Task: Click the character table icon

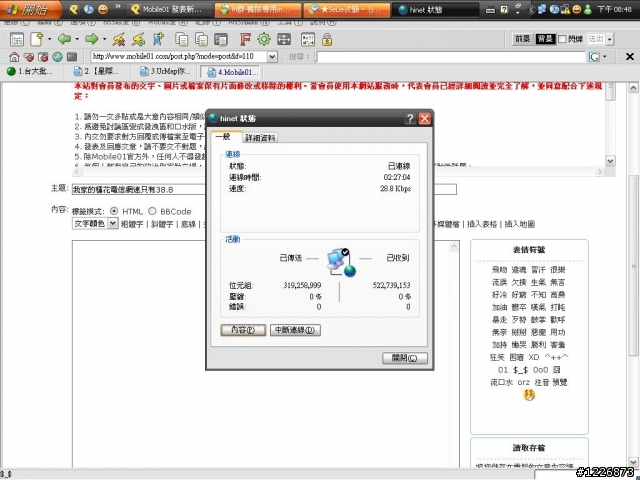Action: pos(308,39)
